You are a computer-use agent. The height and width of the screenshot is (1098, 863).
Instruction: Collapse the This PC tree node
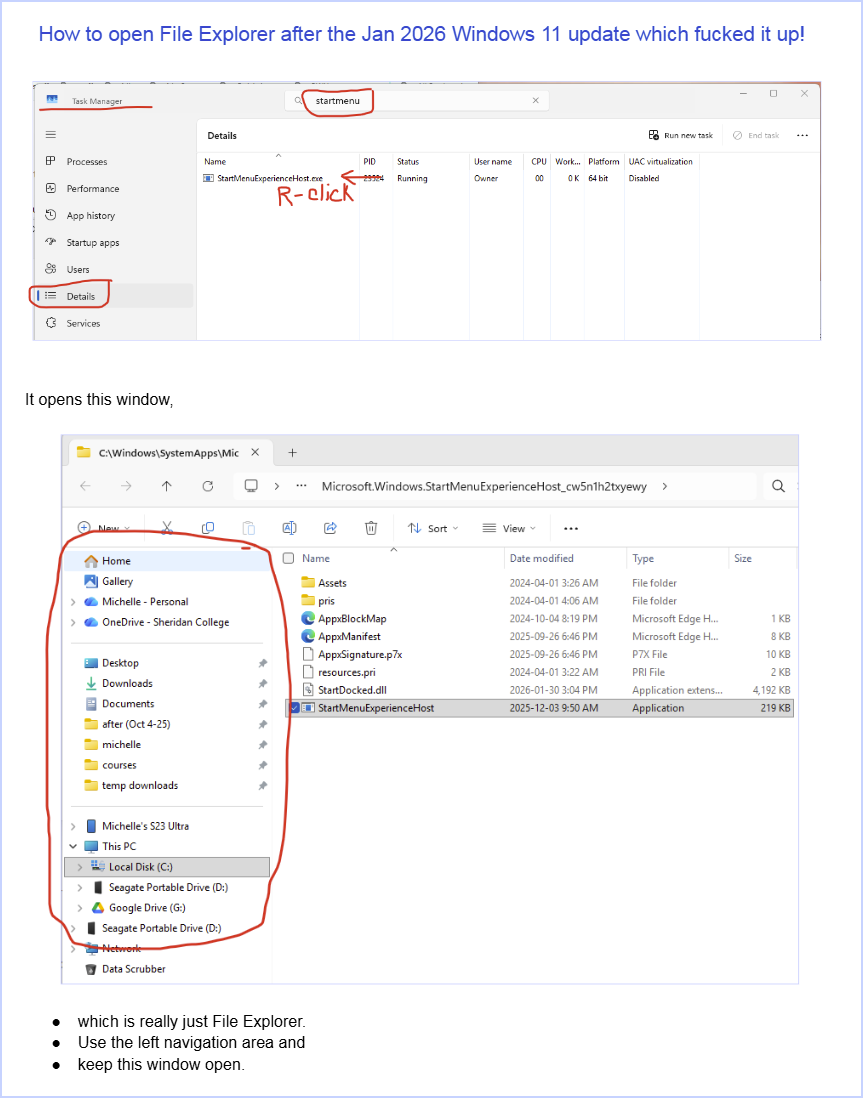coord(73,846)
